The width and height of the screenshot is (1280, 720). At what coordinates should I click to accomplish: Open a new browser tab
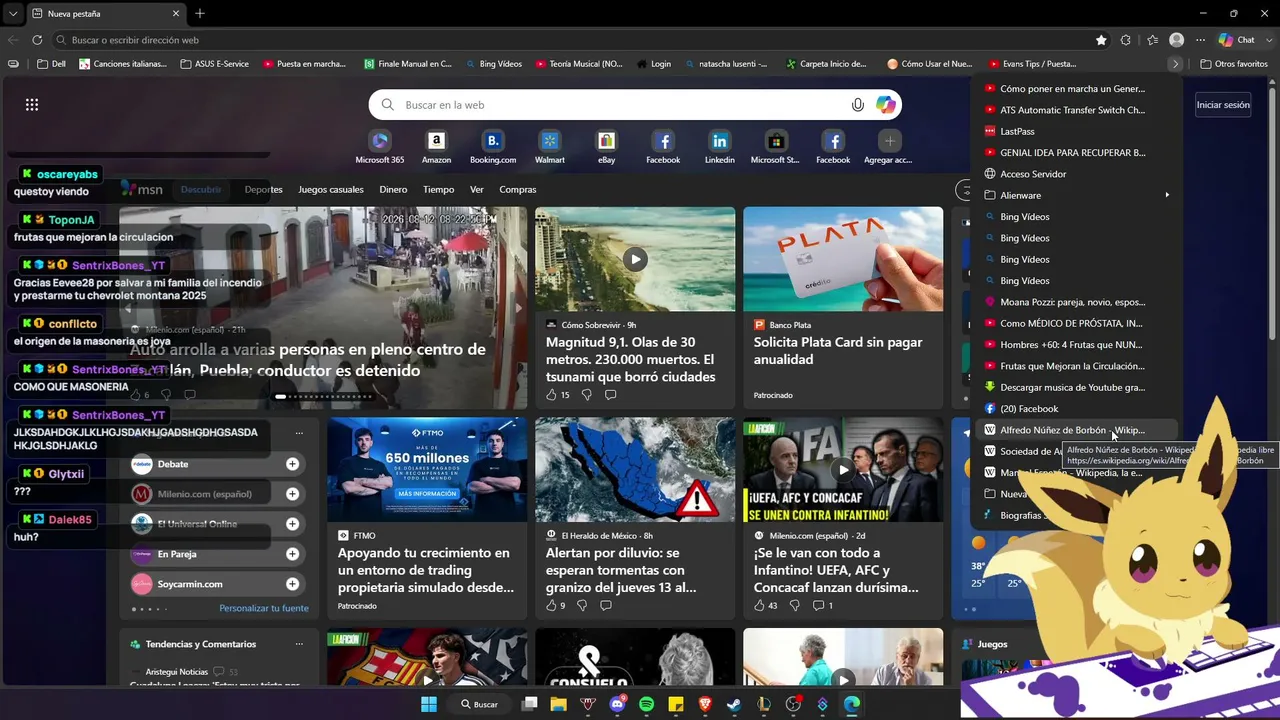click(x=200, y=14)
